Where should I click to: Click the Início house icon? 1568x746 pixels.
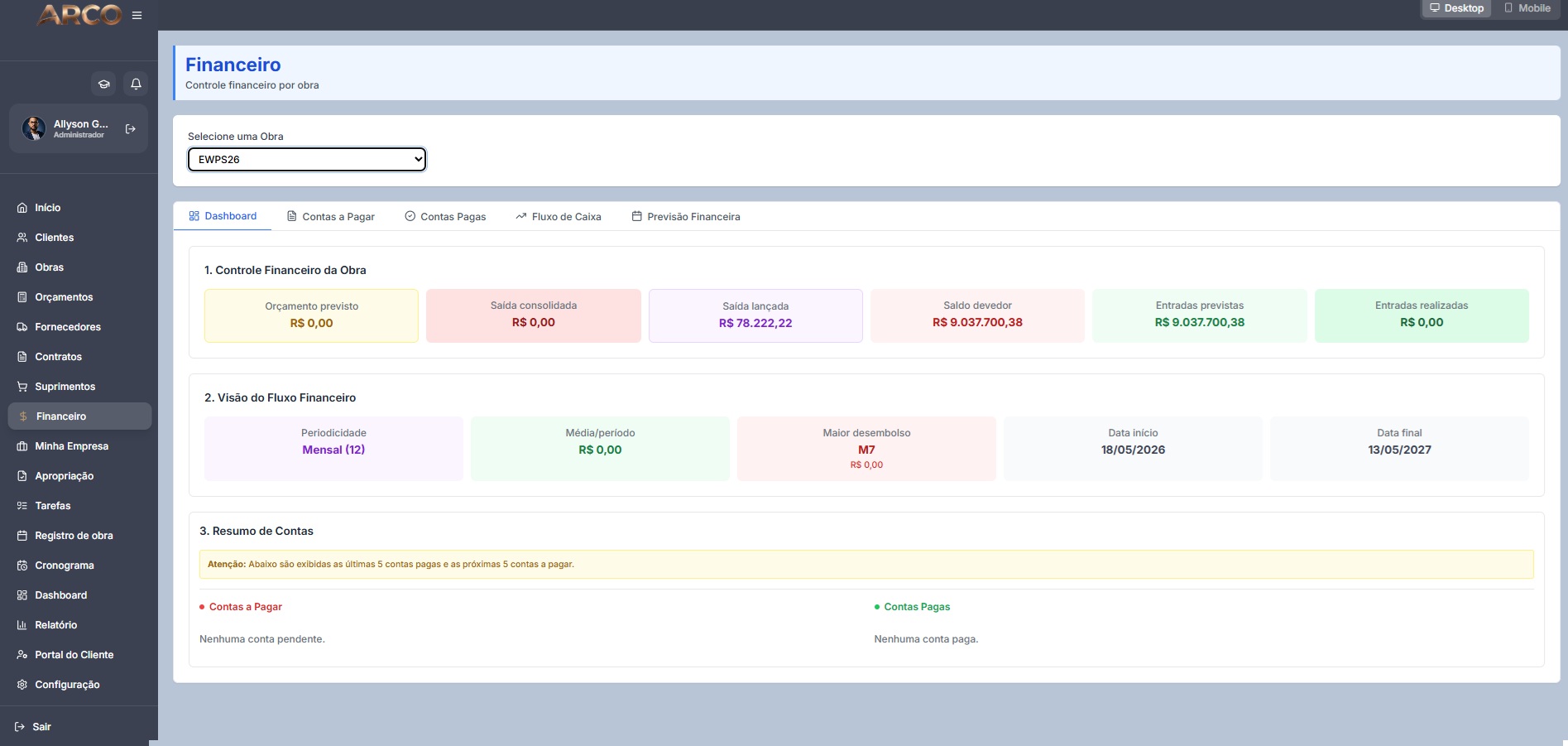coord(22,208)
